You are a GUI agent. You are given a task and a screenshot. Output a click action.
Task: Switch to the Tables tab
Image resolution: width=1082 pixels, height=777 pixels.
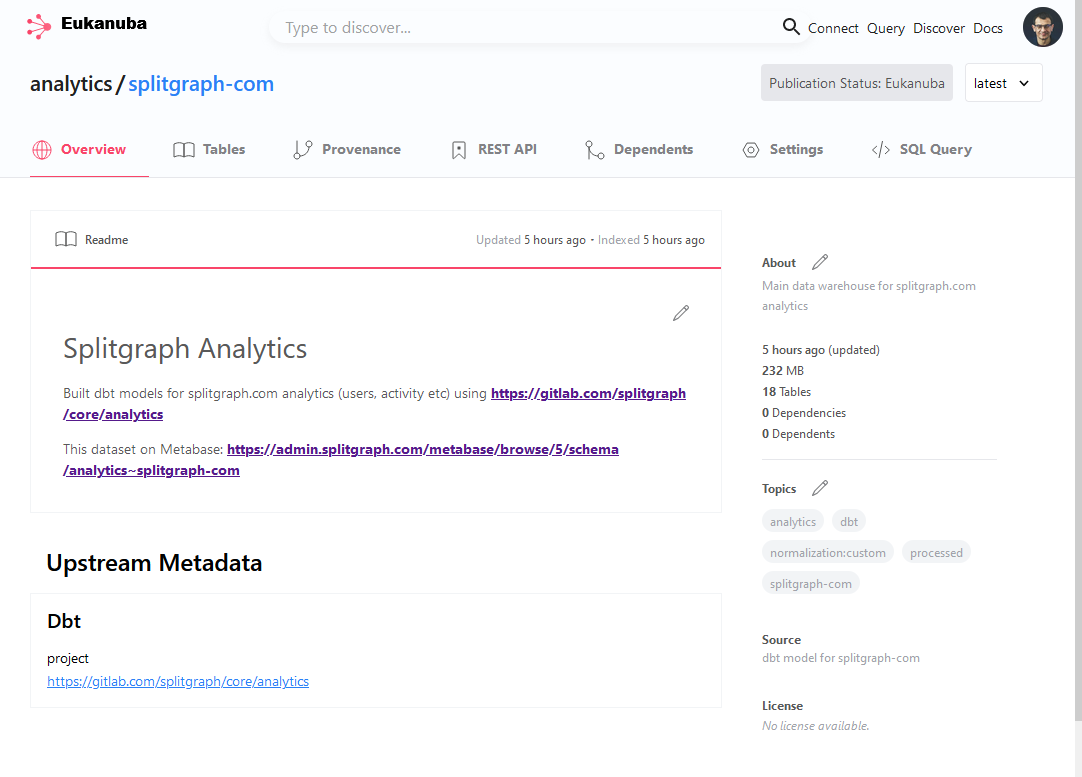click(209, 150)
